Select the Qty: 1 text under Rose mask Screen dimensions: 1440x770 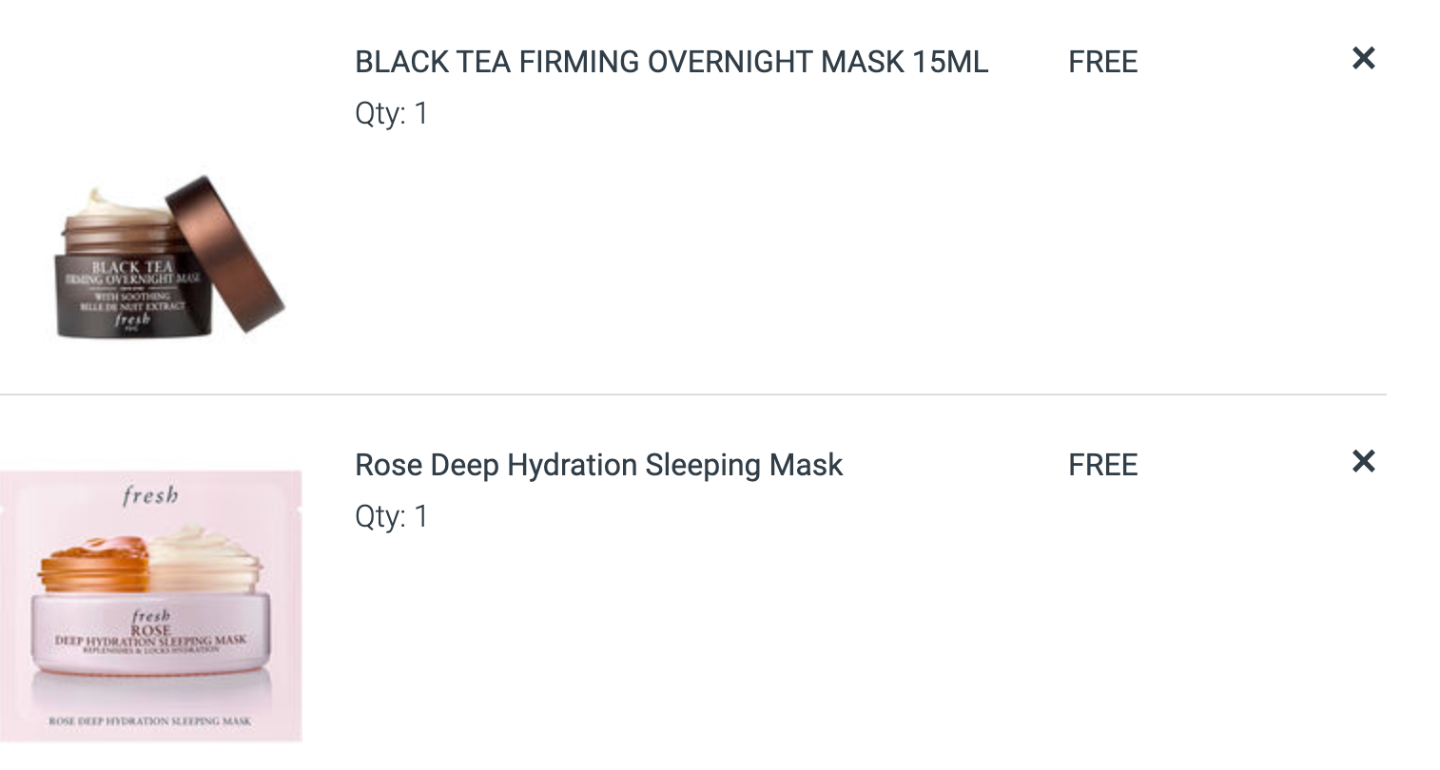(x=392, y=517)
